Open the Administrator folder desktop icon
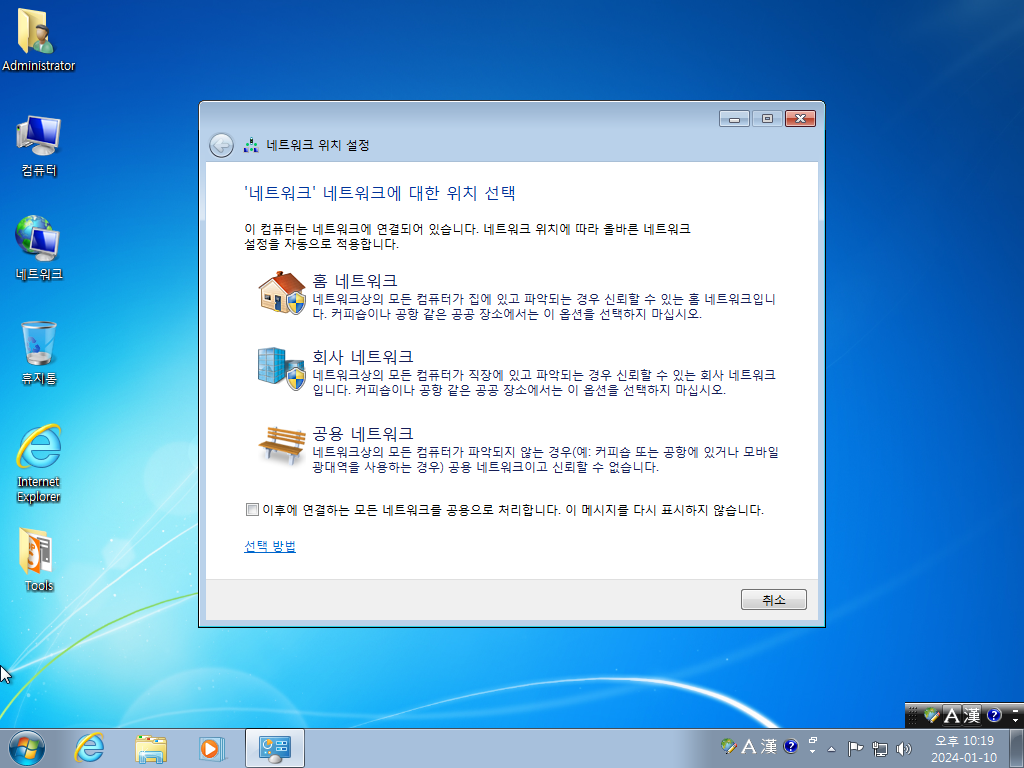 pyautogui.click(x=37, y=39)
